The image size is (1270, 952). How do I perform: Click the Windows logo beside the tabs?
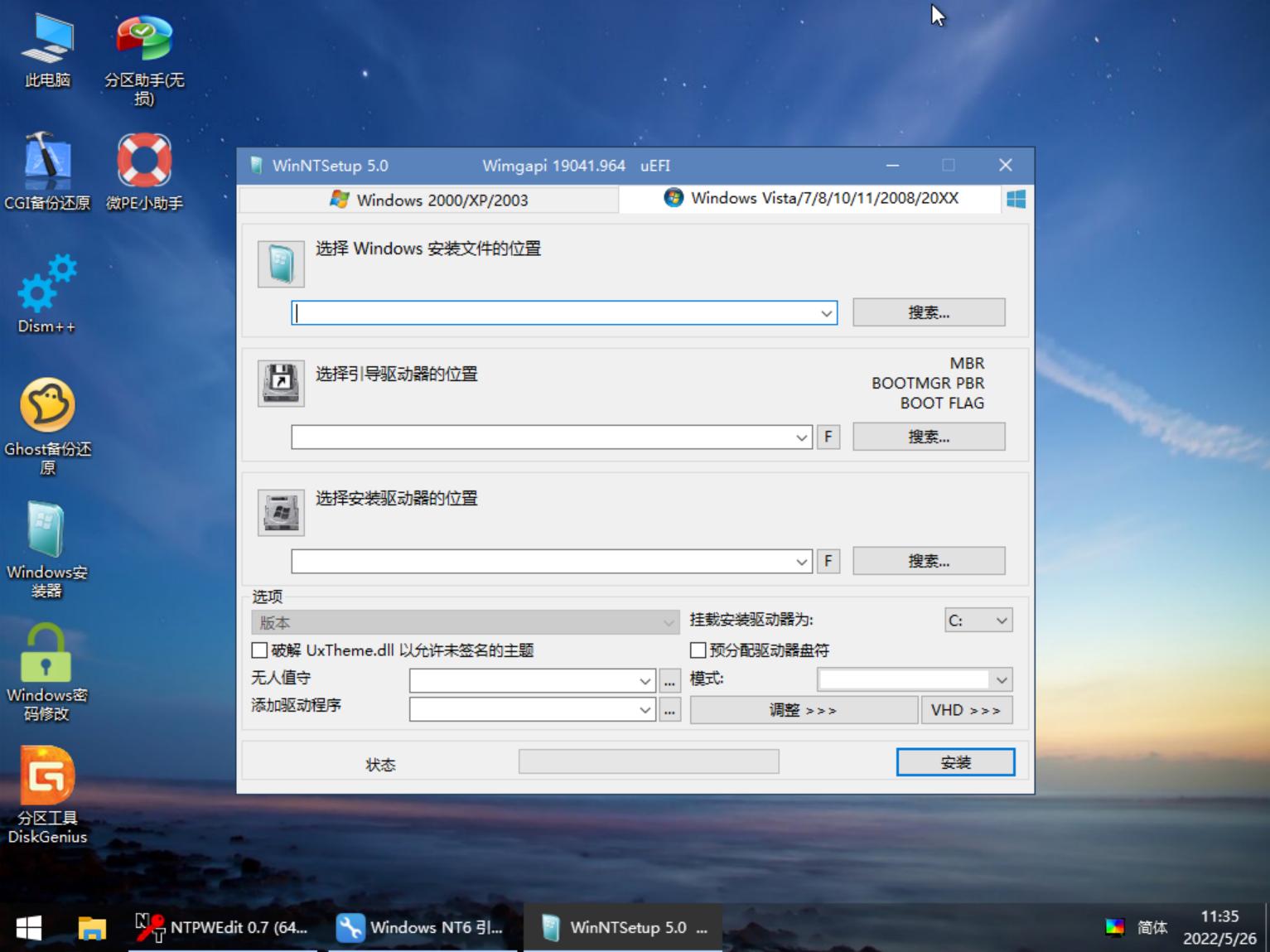coord(1014,199)
